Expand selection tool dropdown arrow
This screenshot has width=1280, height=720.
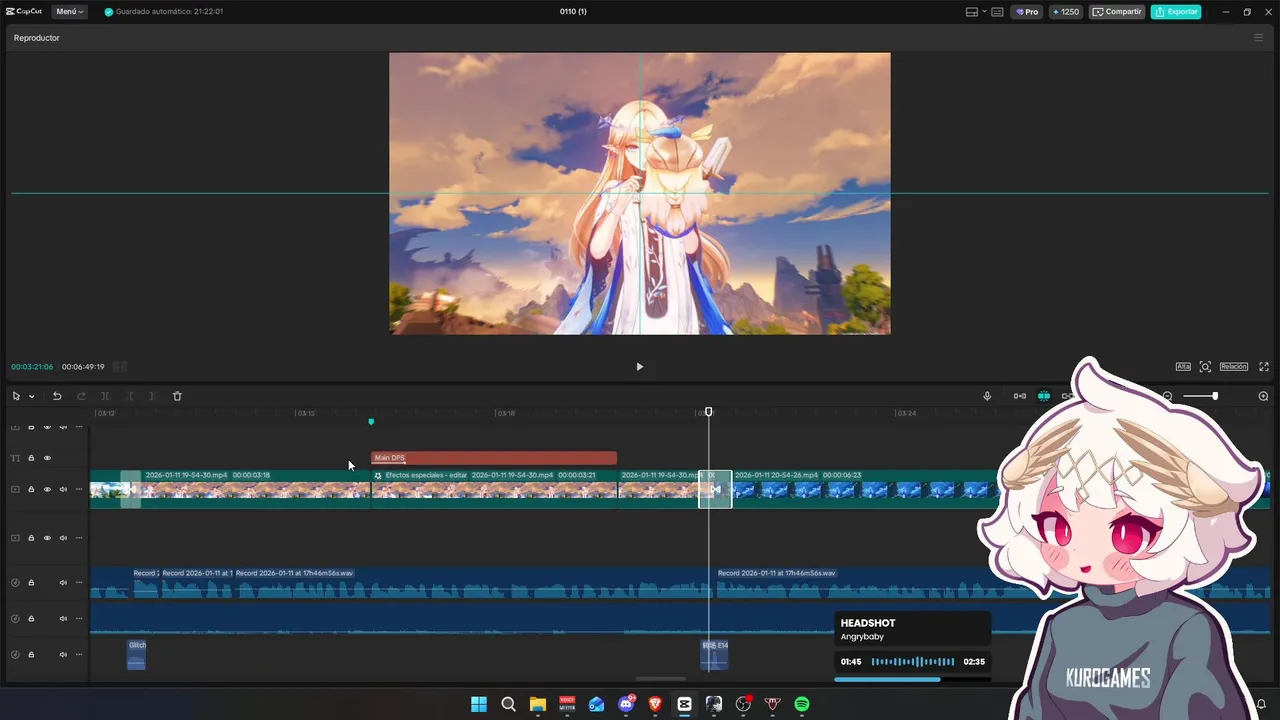pyautogui.click(x=31, y=396)
